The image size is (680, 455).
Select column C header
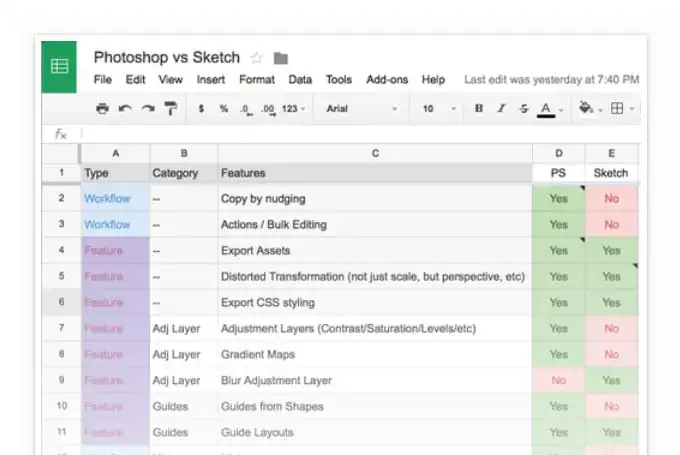375,154
